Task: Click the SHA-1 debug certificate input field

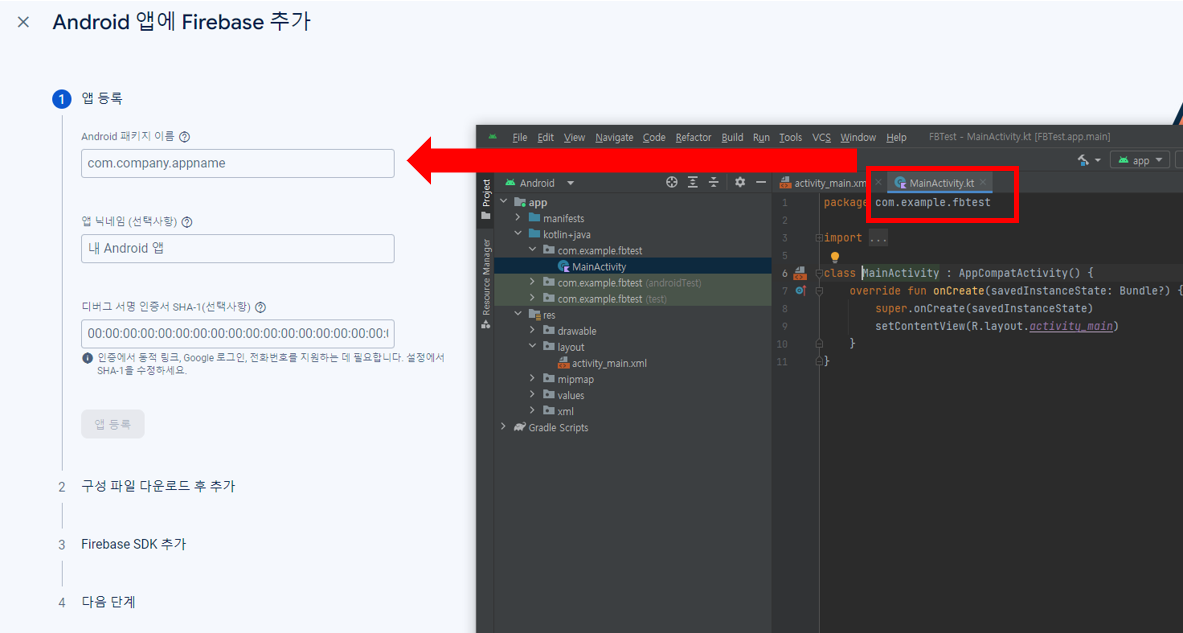Action: point(238,333)
